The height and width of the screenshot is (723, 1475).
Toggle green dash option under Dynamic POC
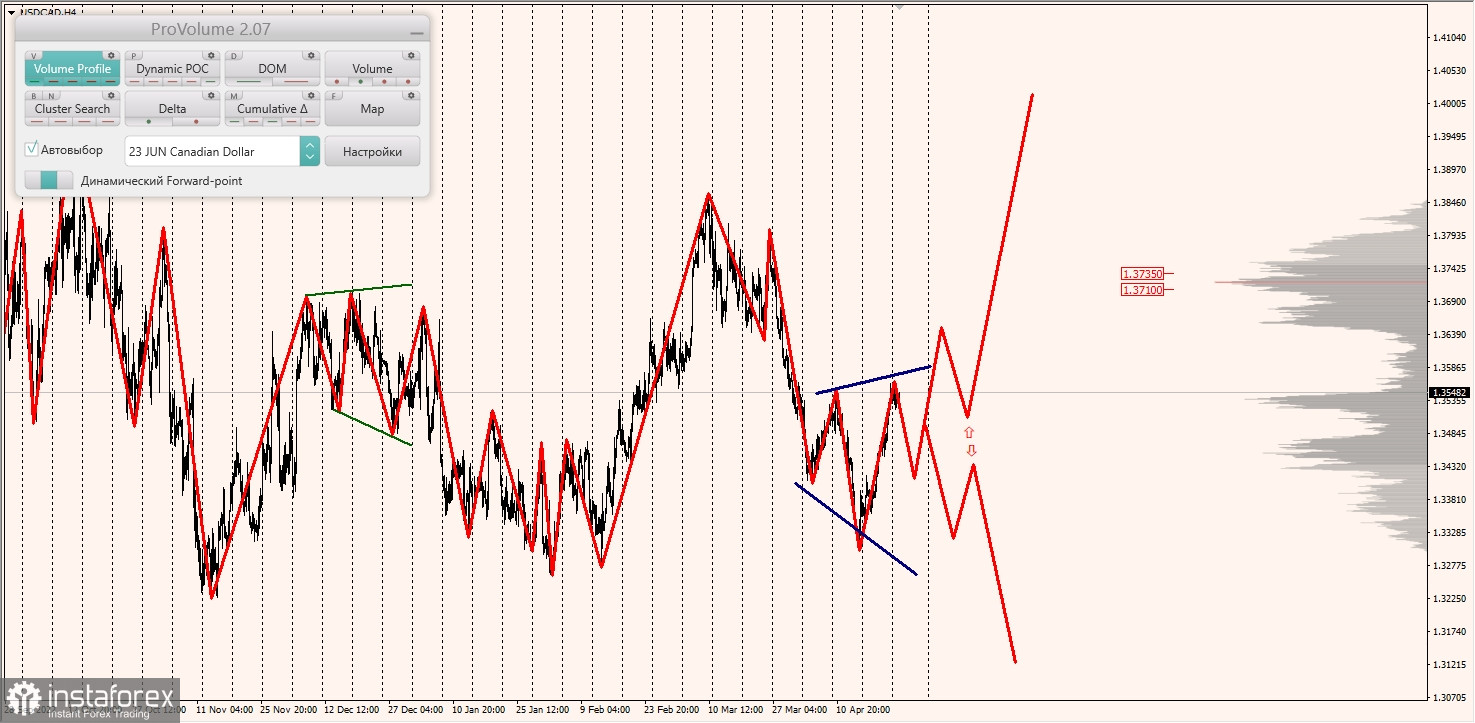[211, 82]
